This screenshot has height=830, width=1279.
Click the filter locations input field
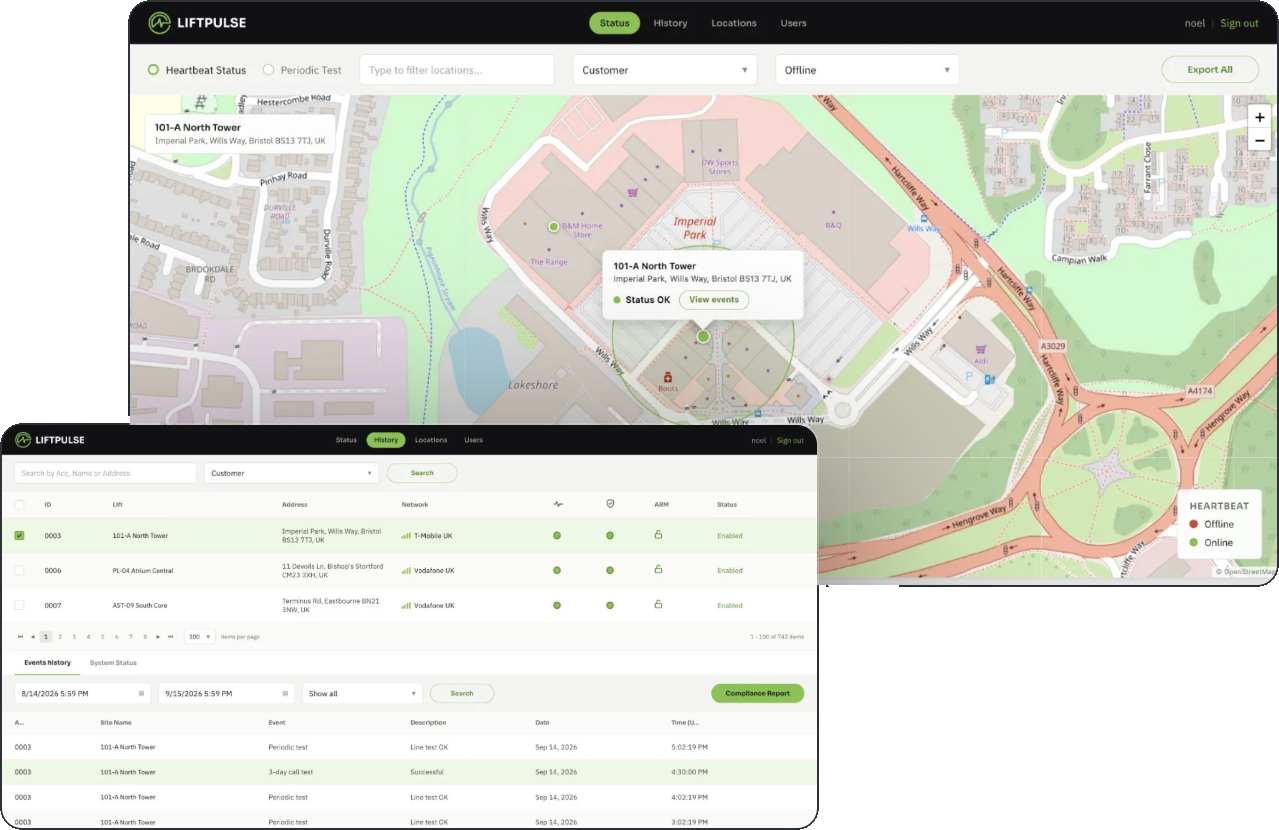pos(457,70)
